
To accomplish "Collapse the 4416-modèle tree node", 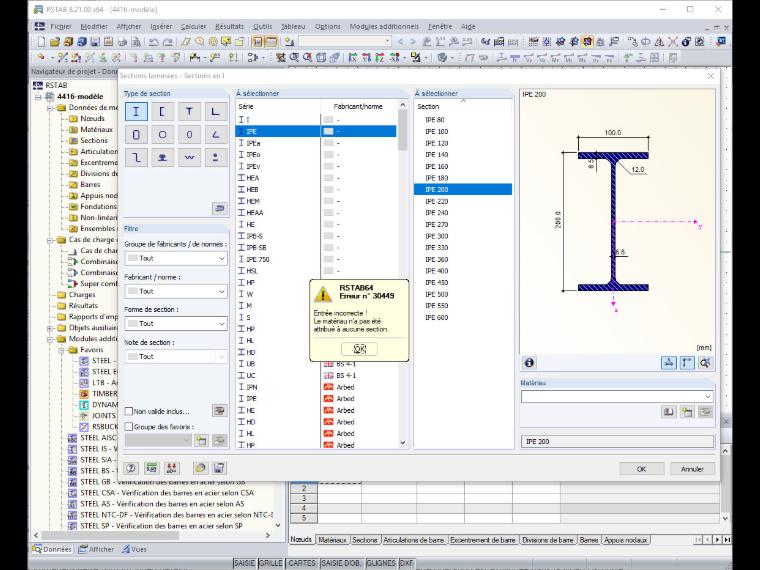I will click(x=38, y=96).
